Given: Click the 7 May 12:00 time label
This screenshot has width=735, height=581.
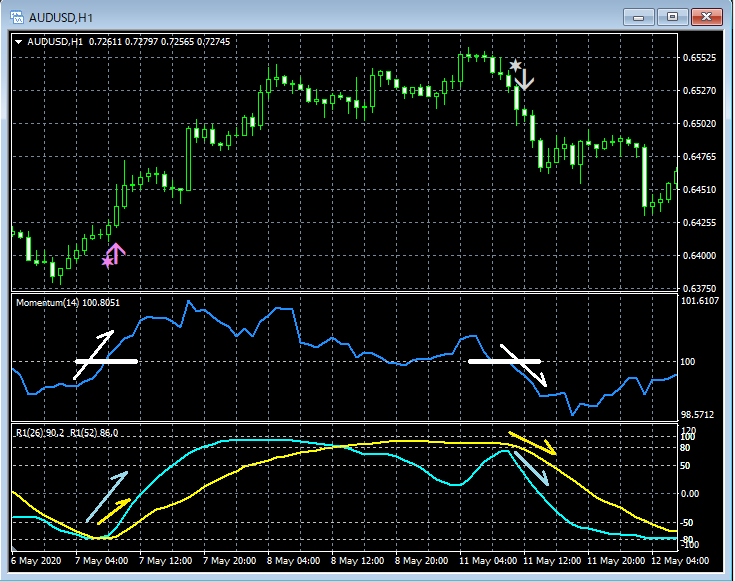Looking at the screenshot, I should point(165,561).
